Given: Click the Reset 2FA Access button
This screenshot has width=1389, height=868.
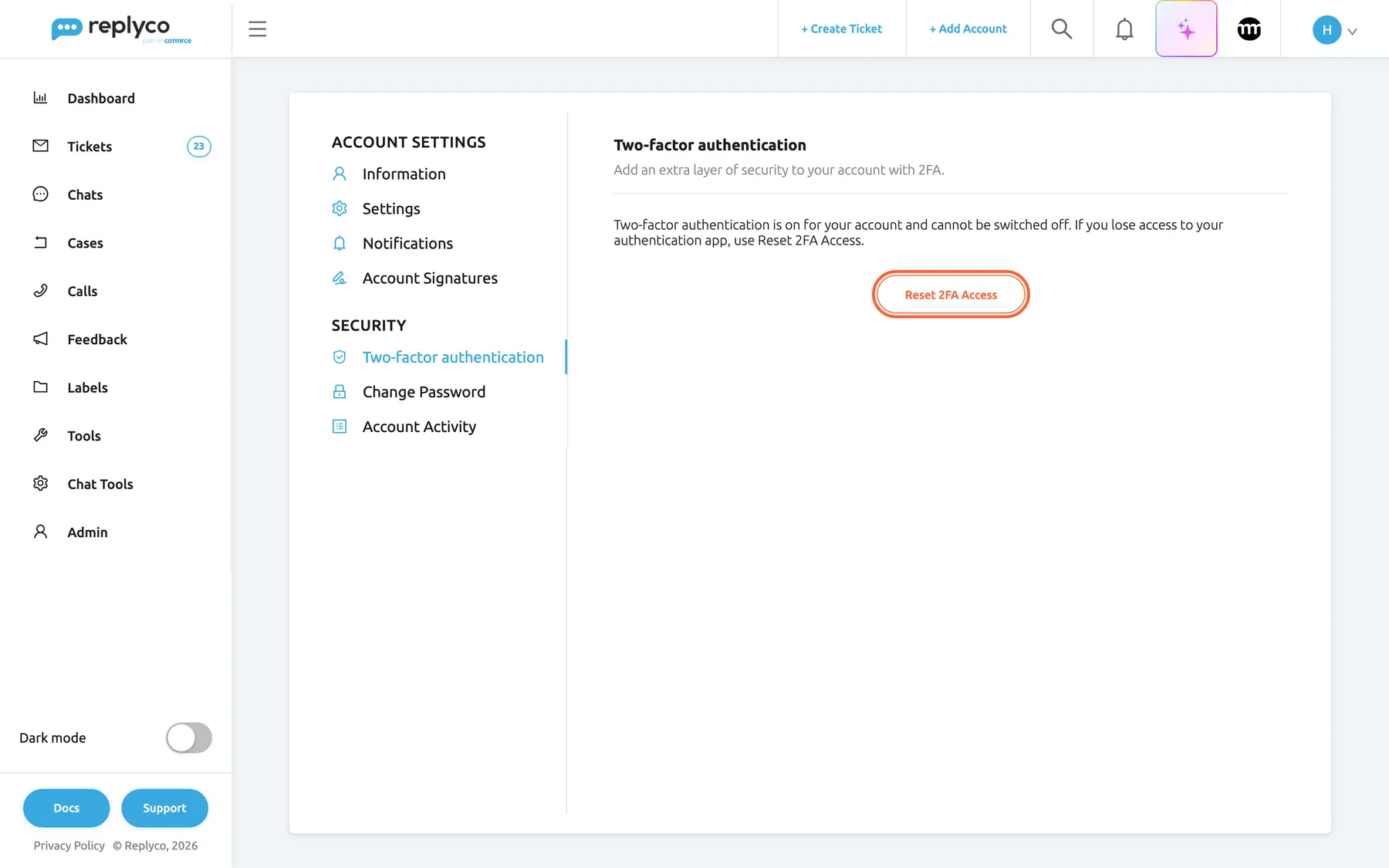Looking at the screenshot, I should tap(951, 295).
